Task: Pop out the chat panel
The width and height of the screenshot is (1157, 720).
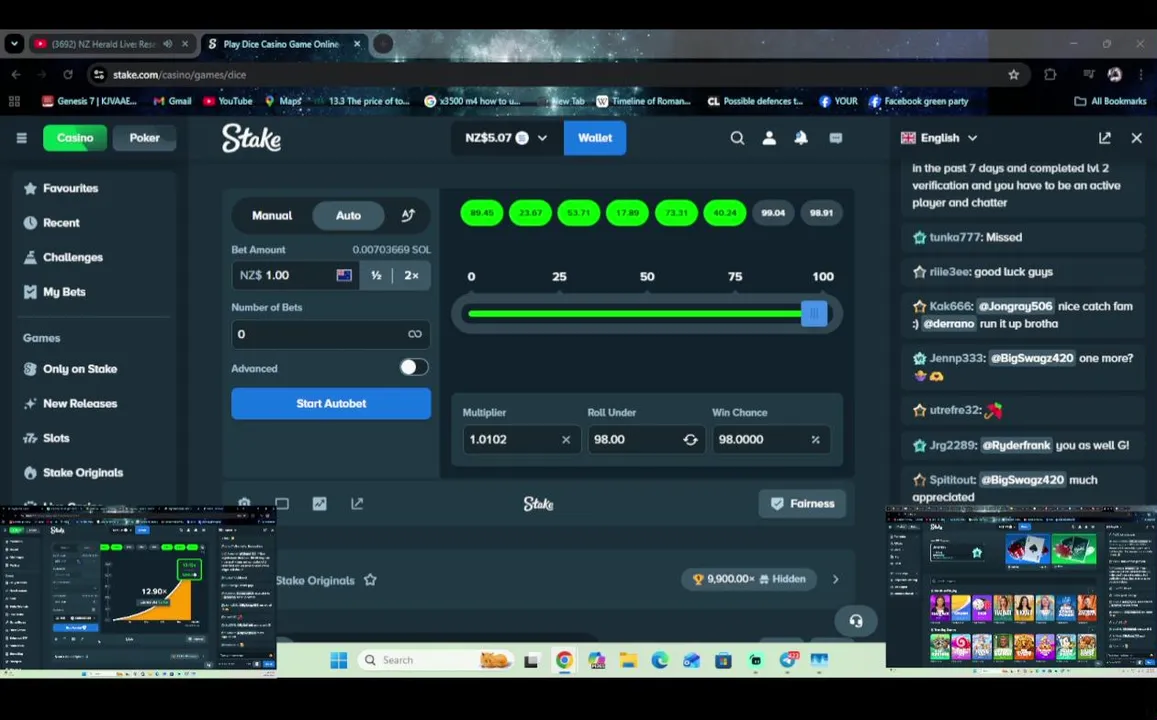Action: 1105,138
